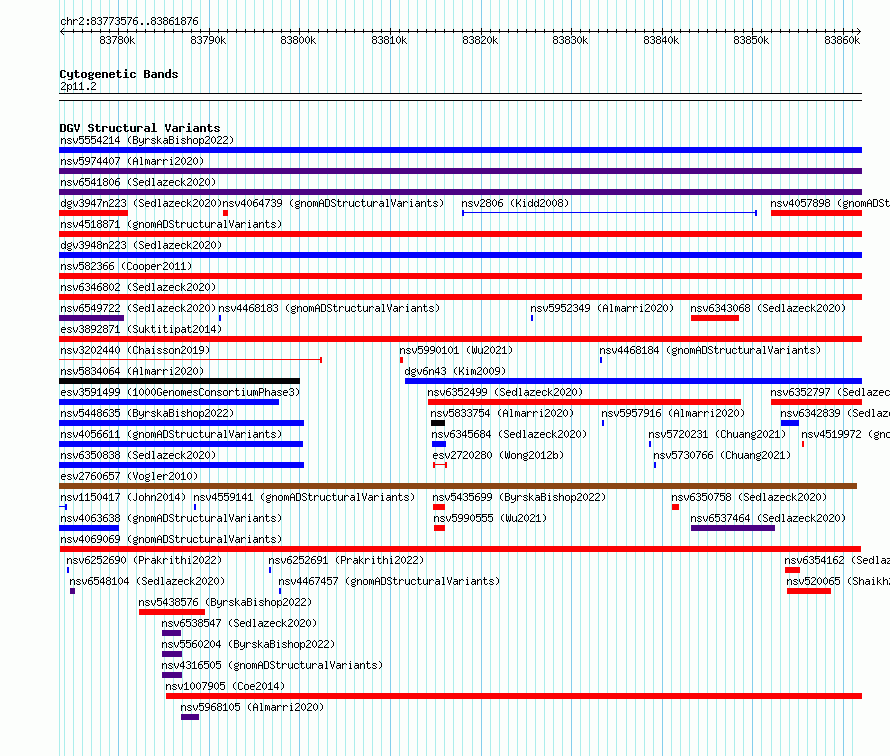Click the nsv6252690 (Prakrithi2022) label
This screenshot has width=890, height=756.
[144, 560]
